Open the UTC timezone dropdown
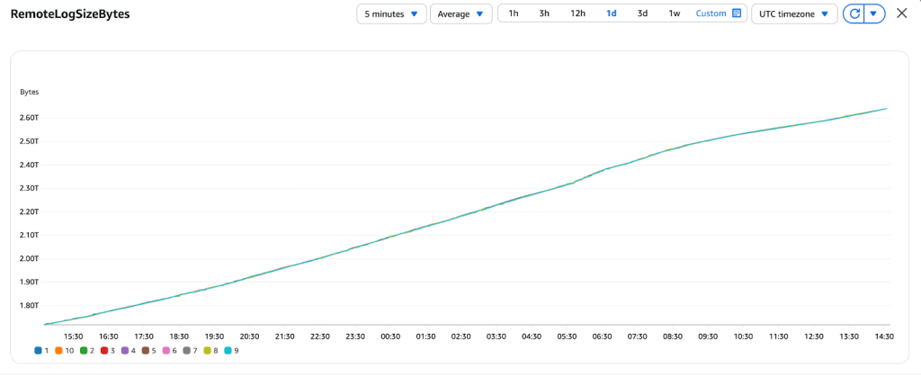This screenshot has width=921, height=377. 794,14
